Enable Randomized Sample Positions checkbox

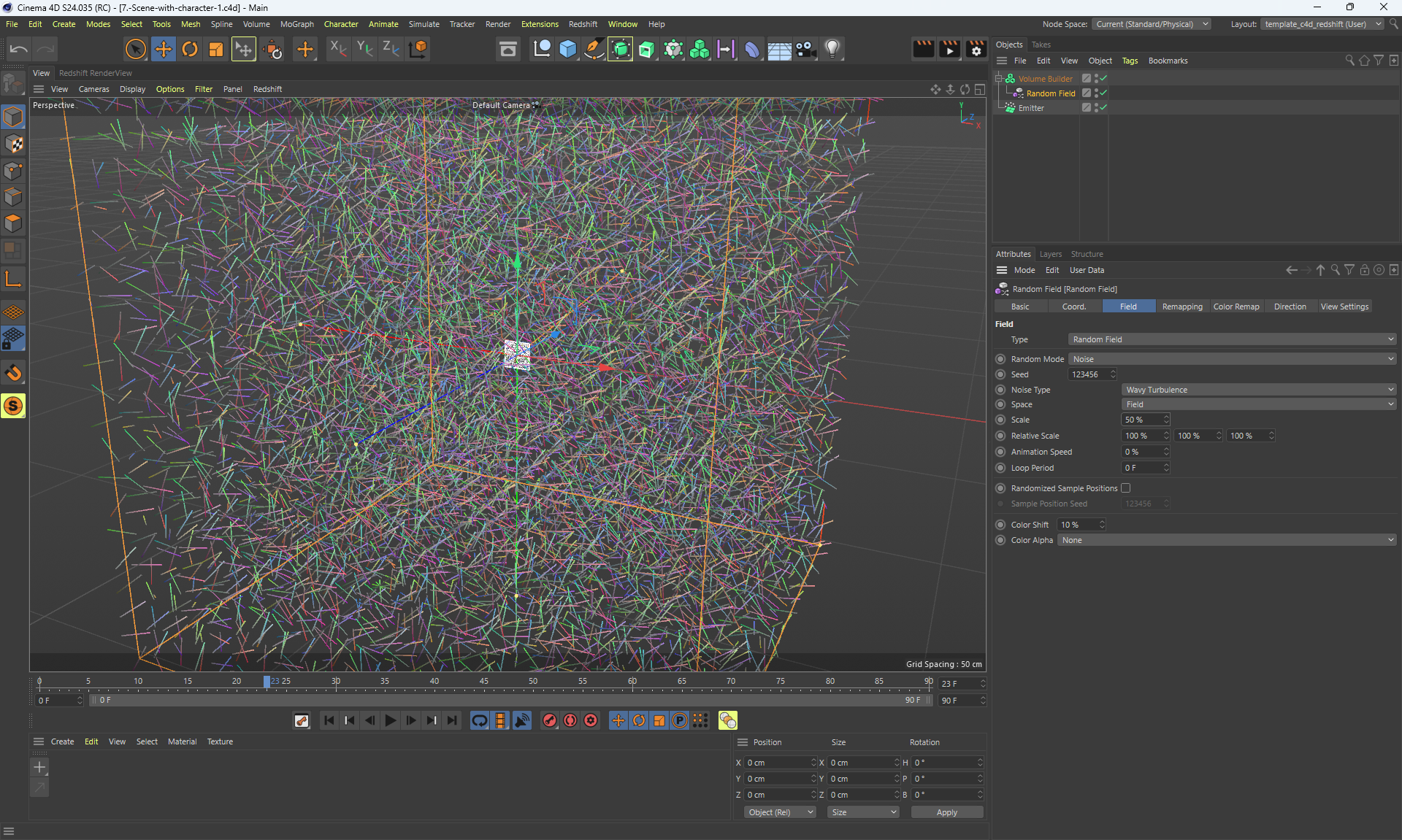[x=1125, y=488]
